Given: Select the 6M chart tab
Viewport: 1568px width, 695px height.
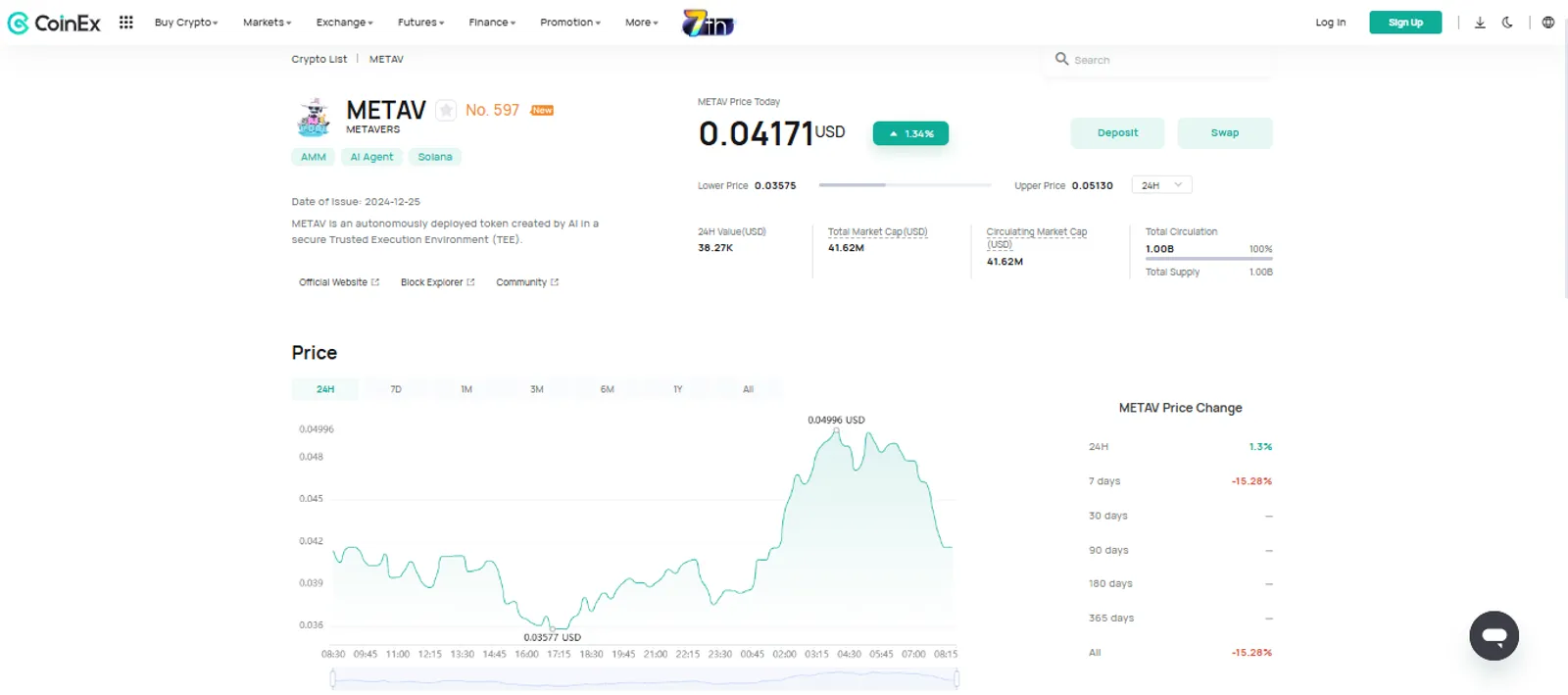Looking at the screenshot, I should 608,389.
